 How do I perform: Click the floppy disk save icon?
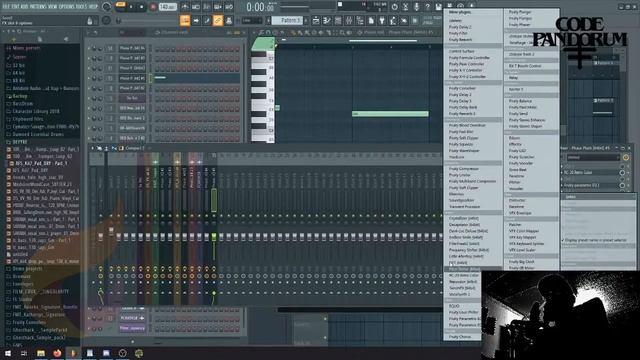[438, 7]
